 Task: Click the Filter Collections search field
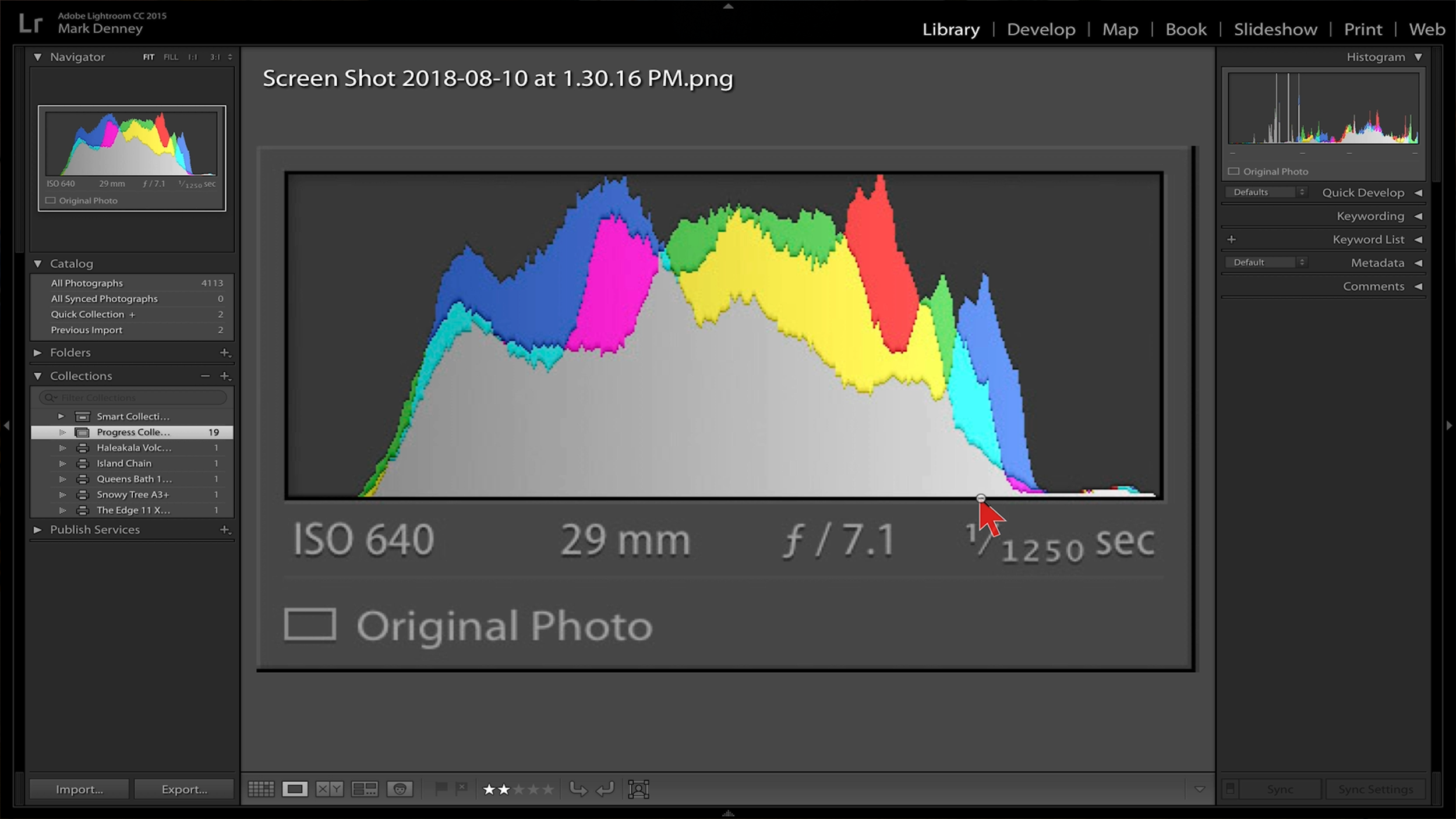coord(133,398)
